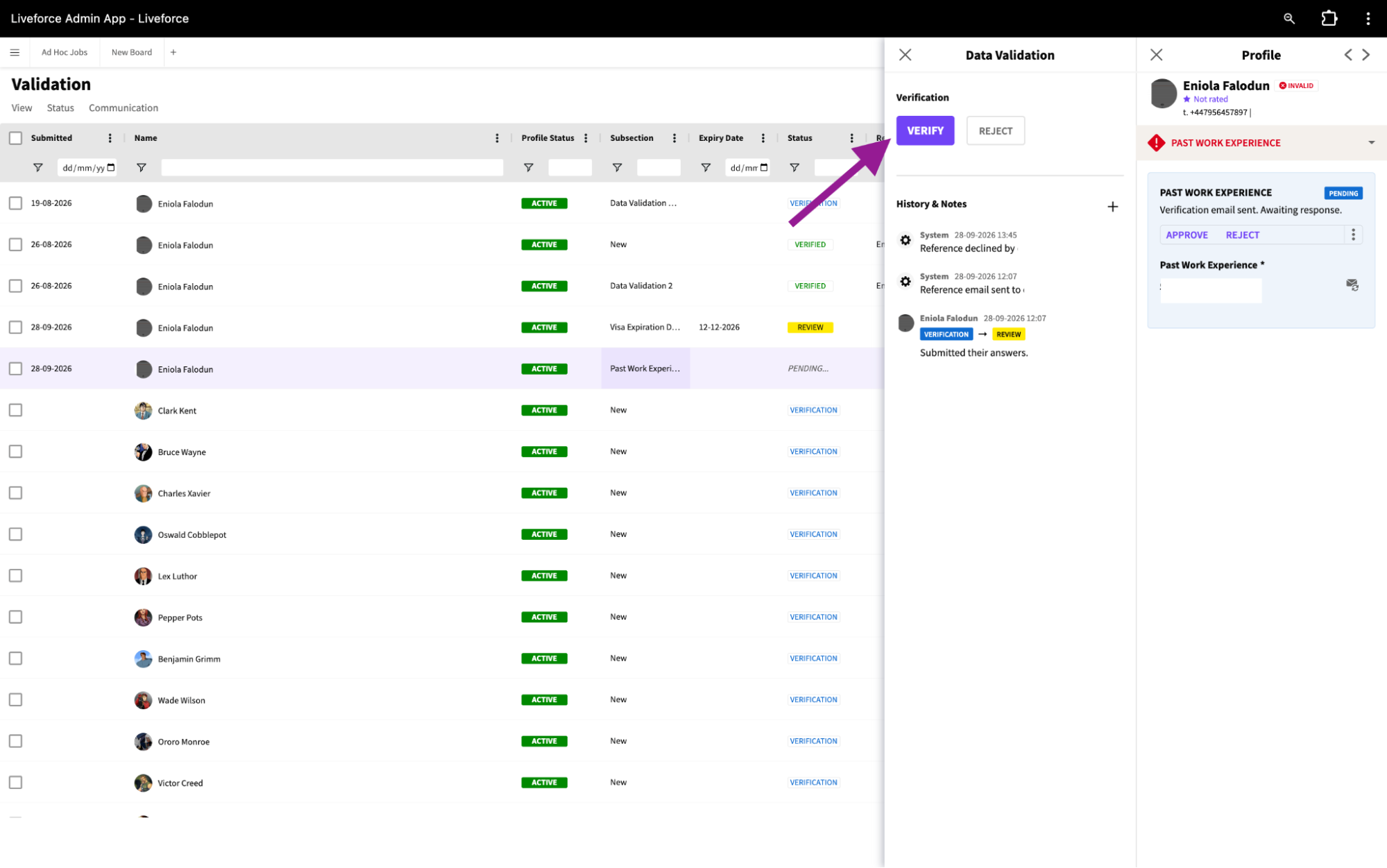This screenshot has width=1387, height=868.
Task: Go to next profile arrow
Action: 1365,55
